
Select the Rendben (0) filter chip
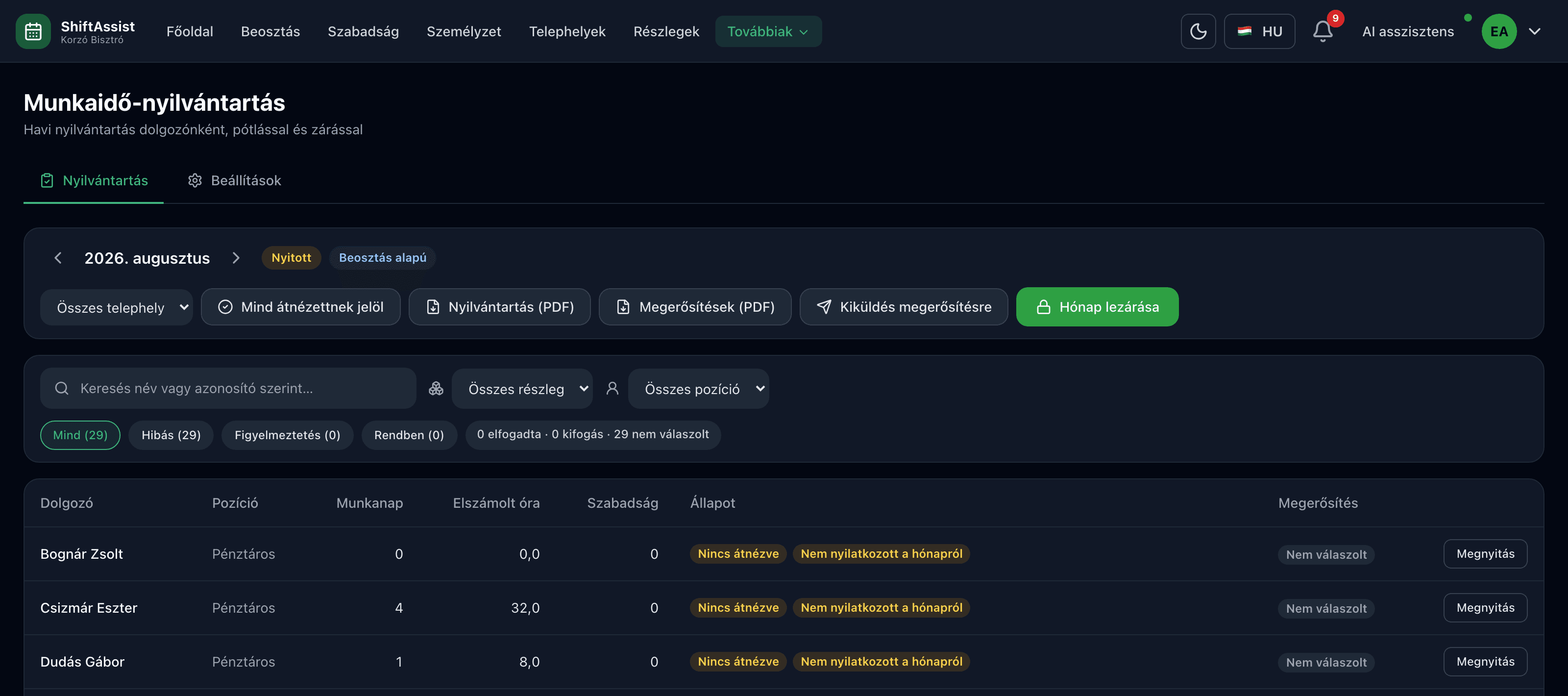coord(409,435)
